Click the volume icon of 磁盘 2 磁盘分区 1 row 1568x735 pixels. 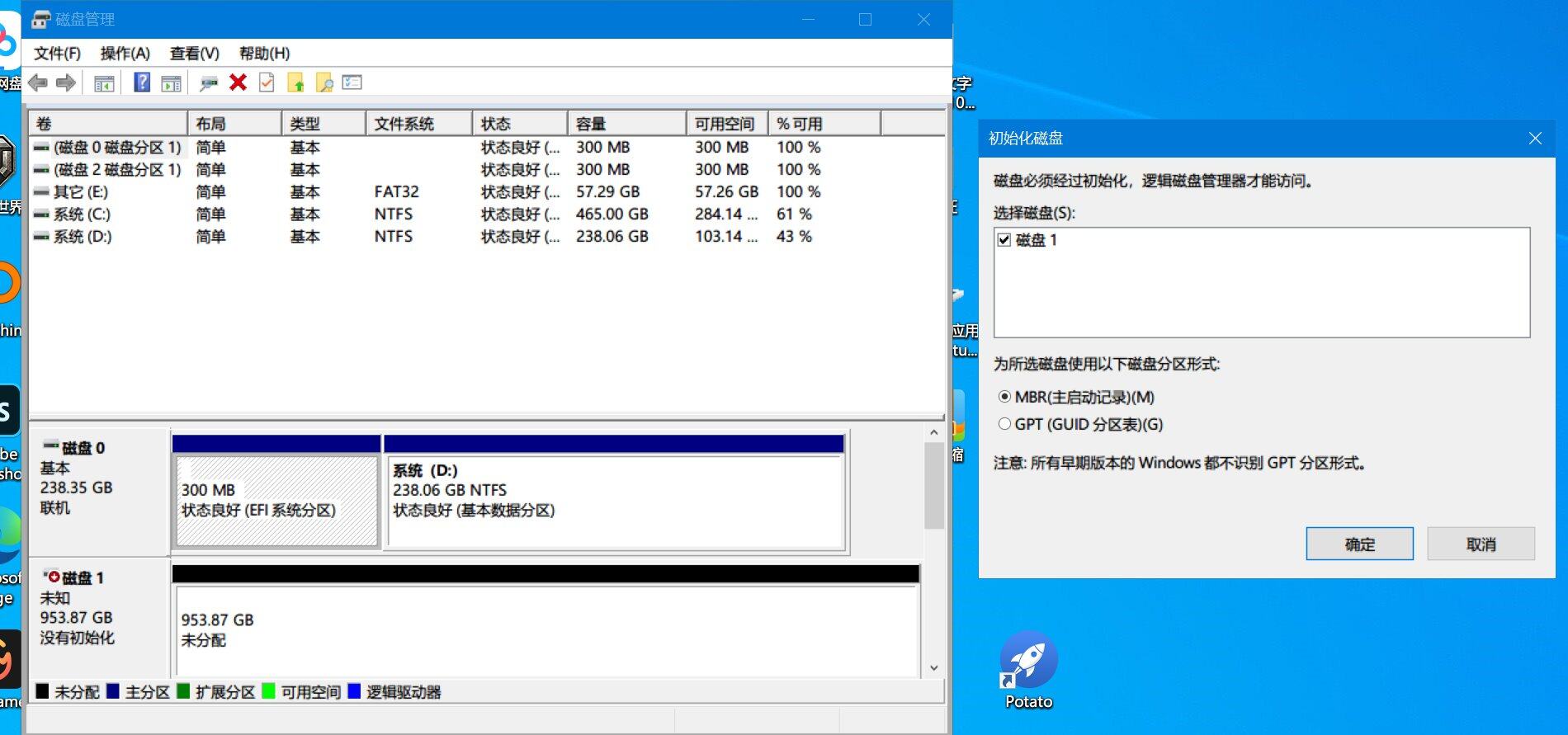[41, 170]
